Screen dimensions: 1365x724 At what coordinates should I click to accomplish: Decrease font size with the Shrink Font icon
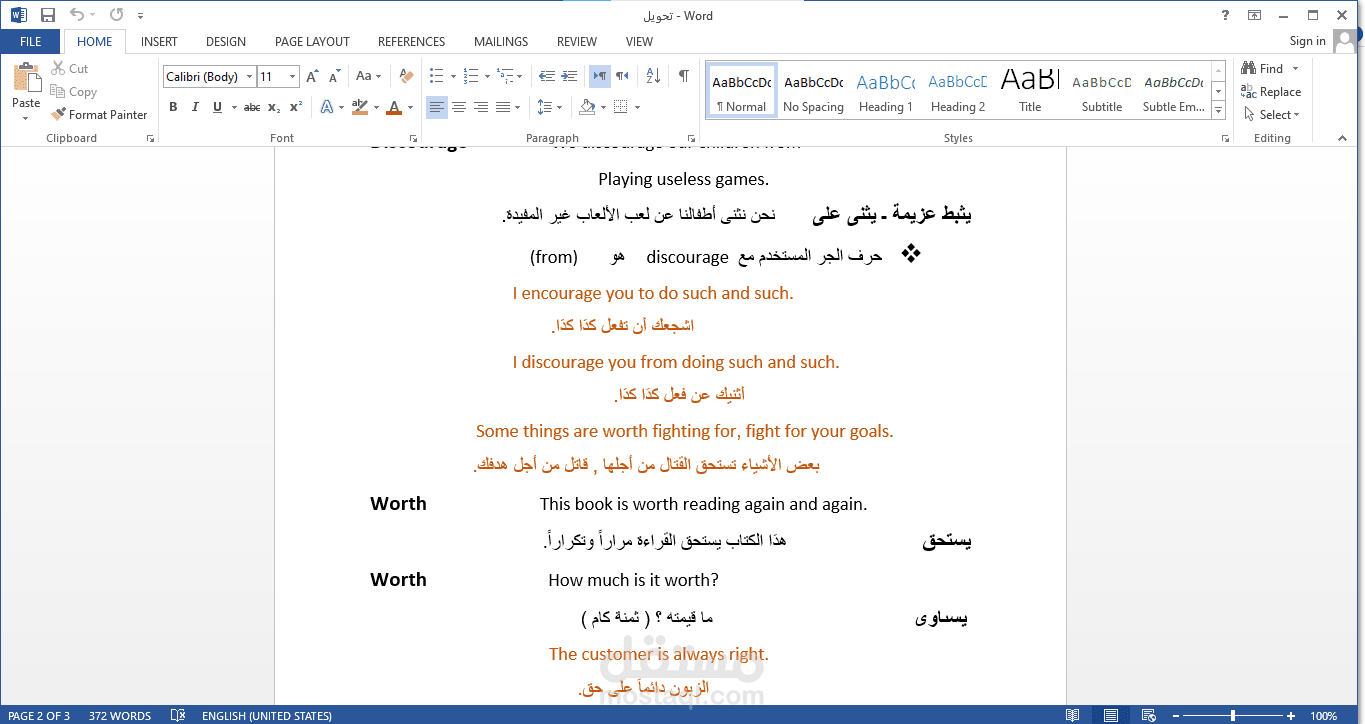pyautogui.click(x=334, y=76)
